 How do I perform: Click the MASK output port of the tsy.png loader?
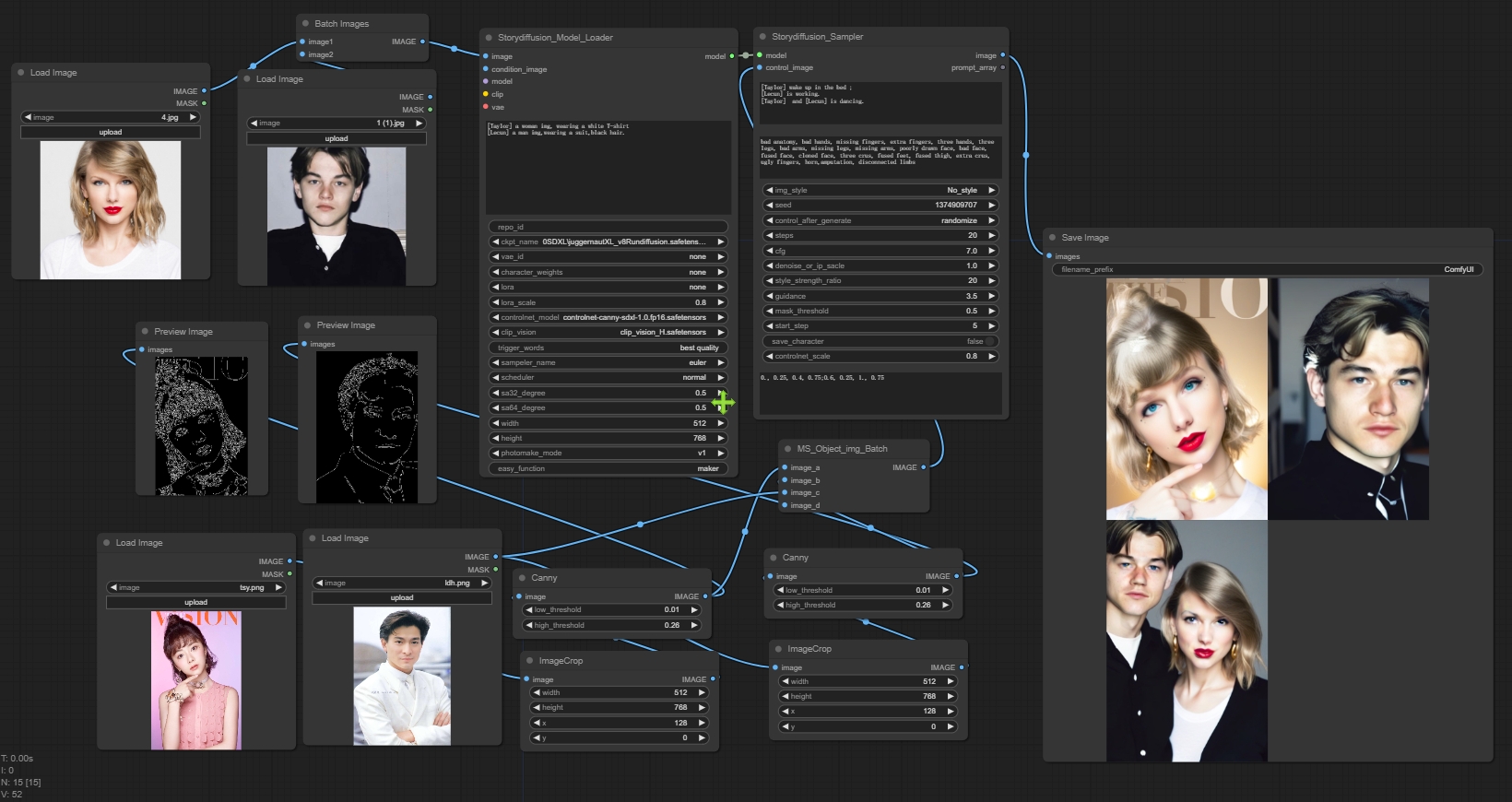point(289,574)
